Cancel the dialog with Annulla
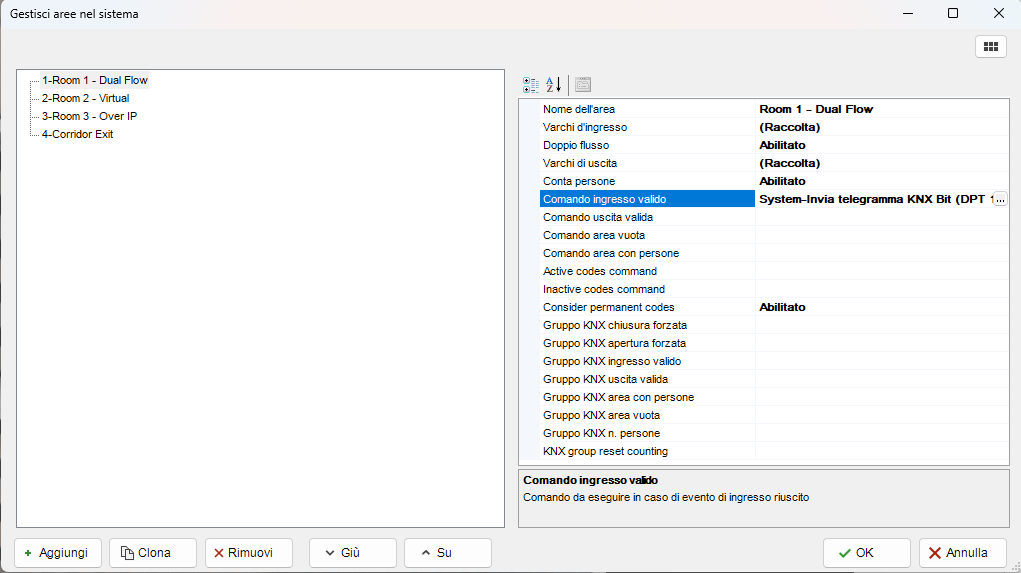 click(x=962, y=553)
